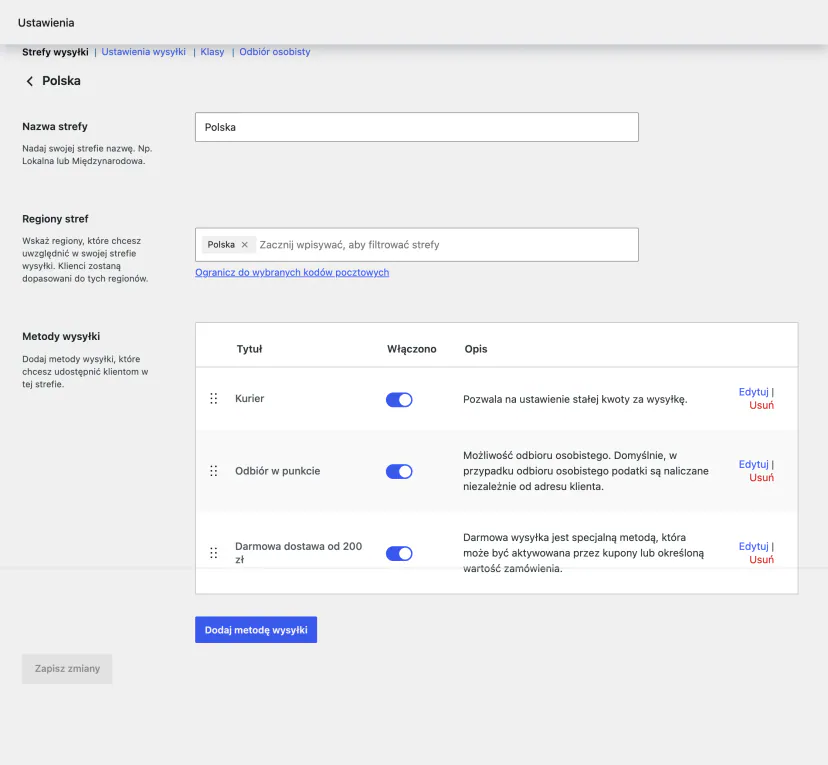This screenshot has width=828, height=765.
Task: Grab the drag handle for Darmowa dostawa row
Action: (x=213, y=553)
